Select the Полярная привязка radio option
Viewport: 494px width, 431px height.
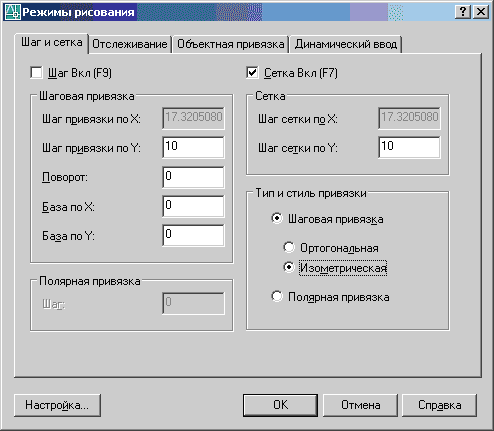[x=277, y=297]
